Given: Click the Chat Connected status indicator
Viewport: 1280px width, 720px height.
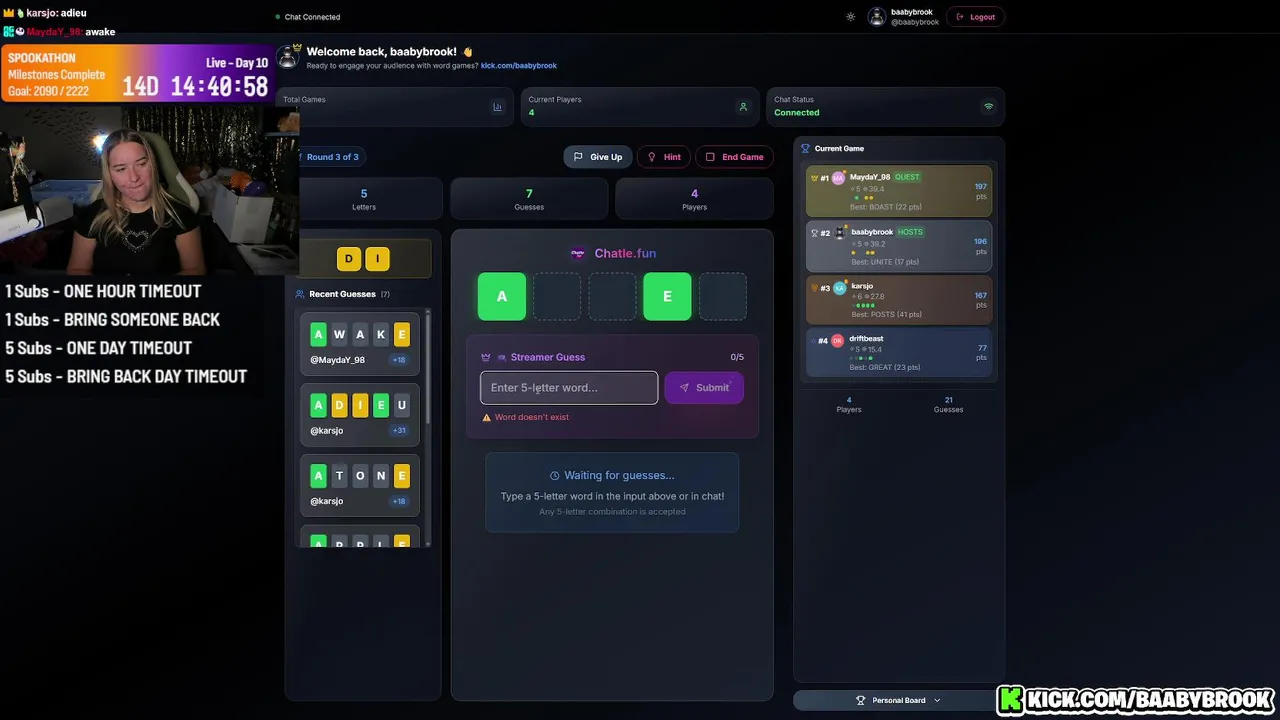Looking at the screenshot, I should [308, 17].
